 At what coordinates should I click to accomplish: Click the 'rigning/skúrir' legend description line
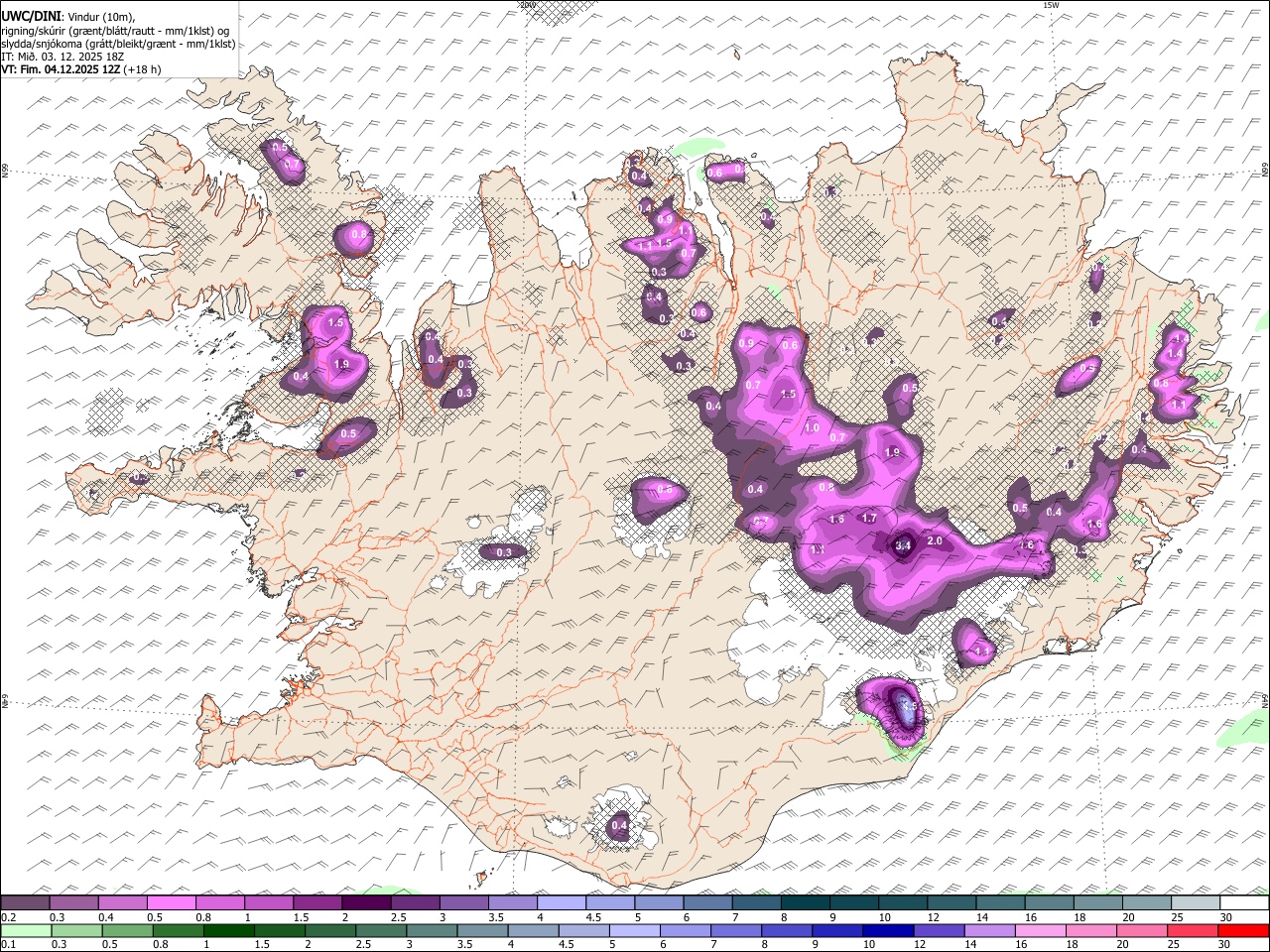tap(116, 31)
